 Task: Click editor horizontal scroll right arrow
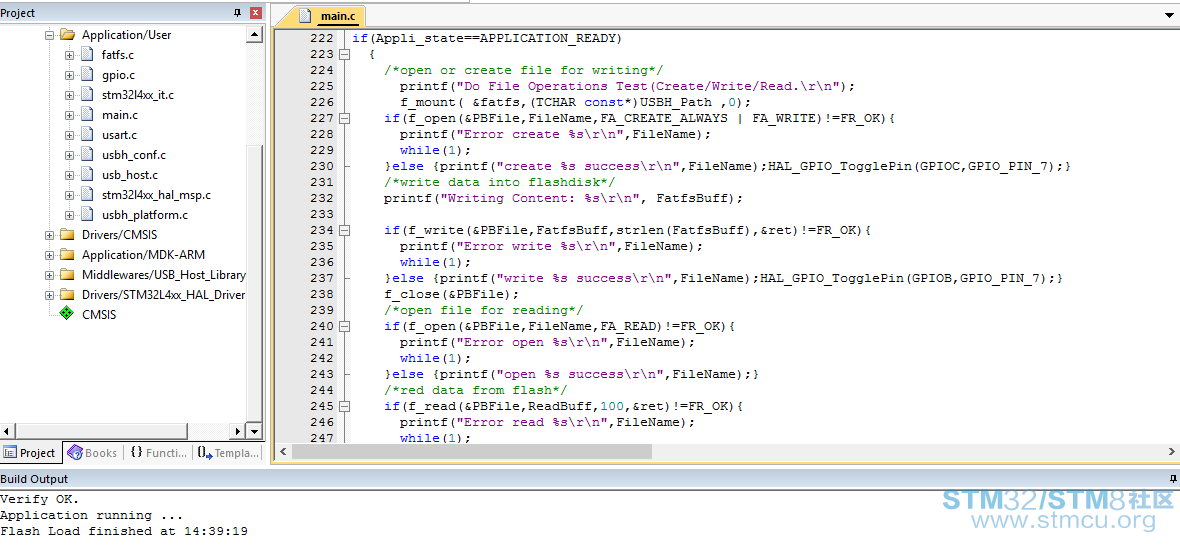1172,451
